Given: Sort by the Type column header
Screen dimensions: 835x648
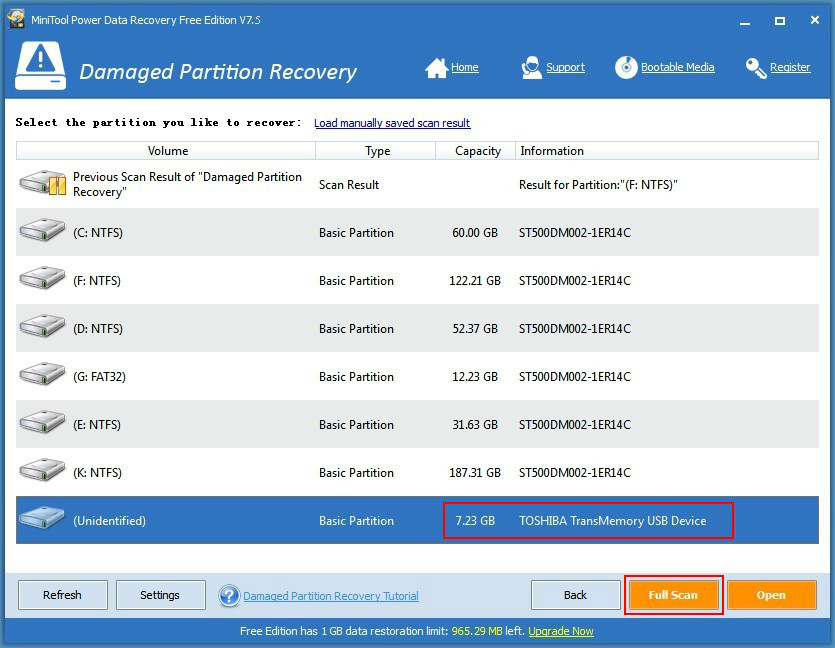Looking at the screenshot, I should [376, 151].
